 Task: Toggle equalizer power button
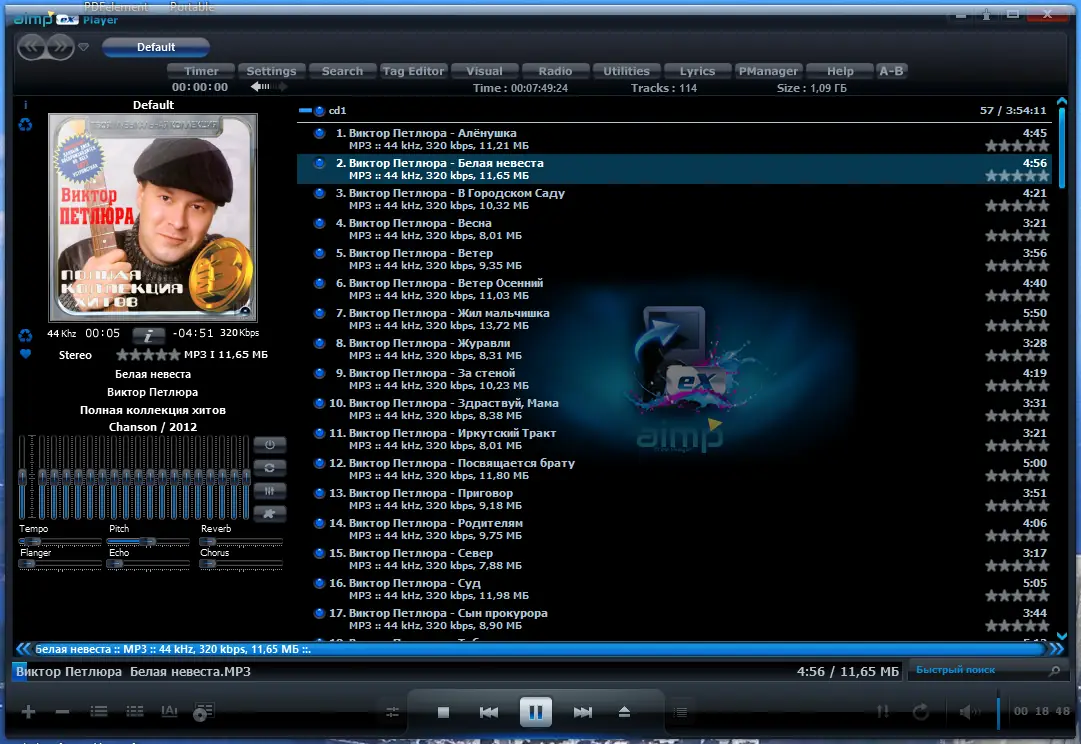coord(270,445)
